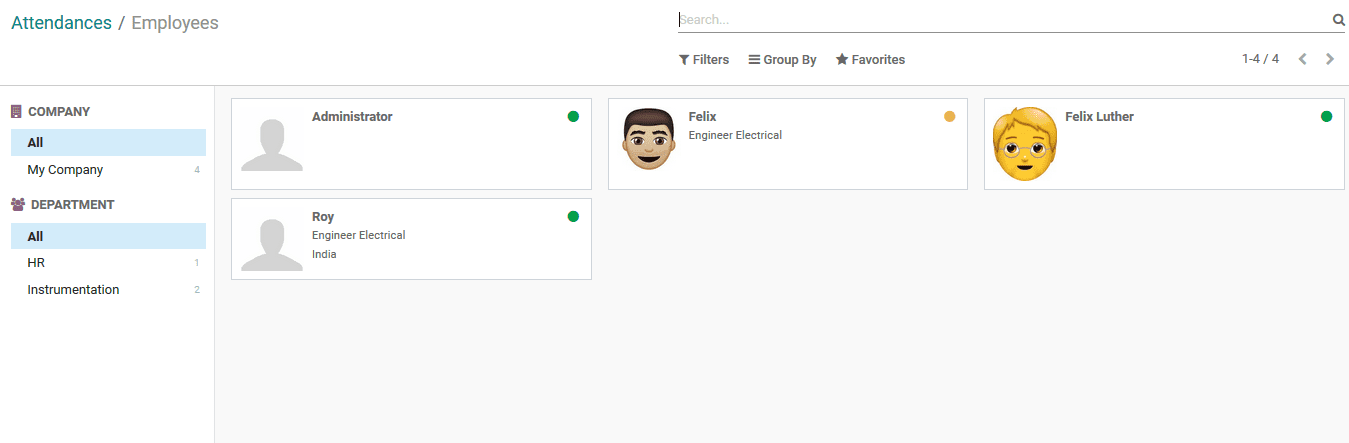Open the Felix Luther employee name

tap(1099, 117)
